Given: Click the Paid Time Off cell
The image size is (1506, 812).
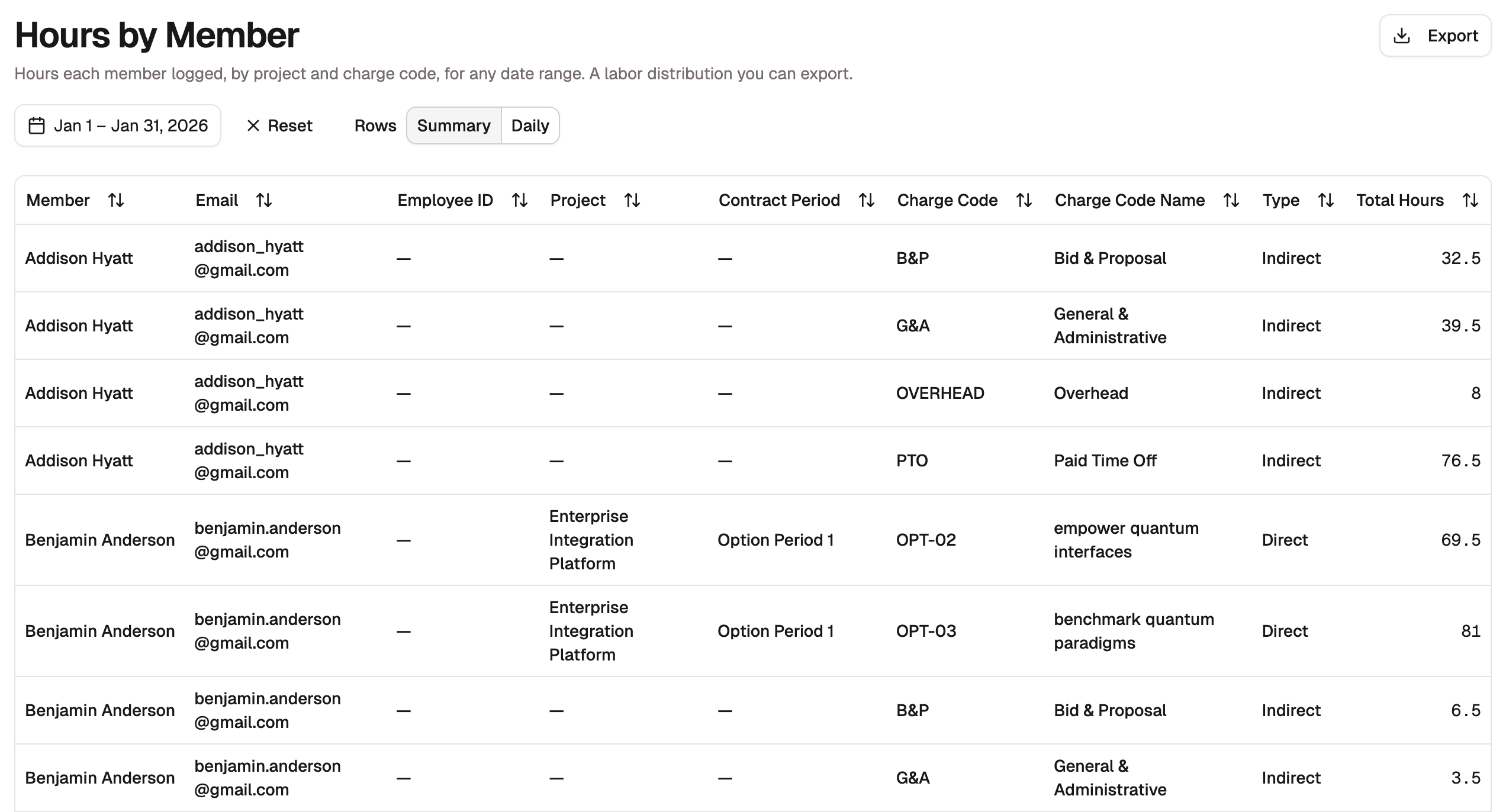Looking at the screenshot, I should 1105,460.
